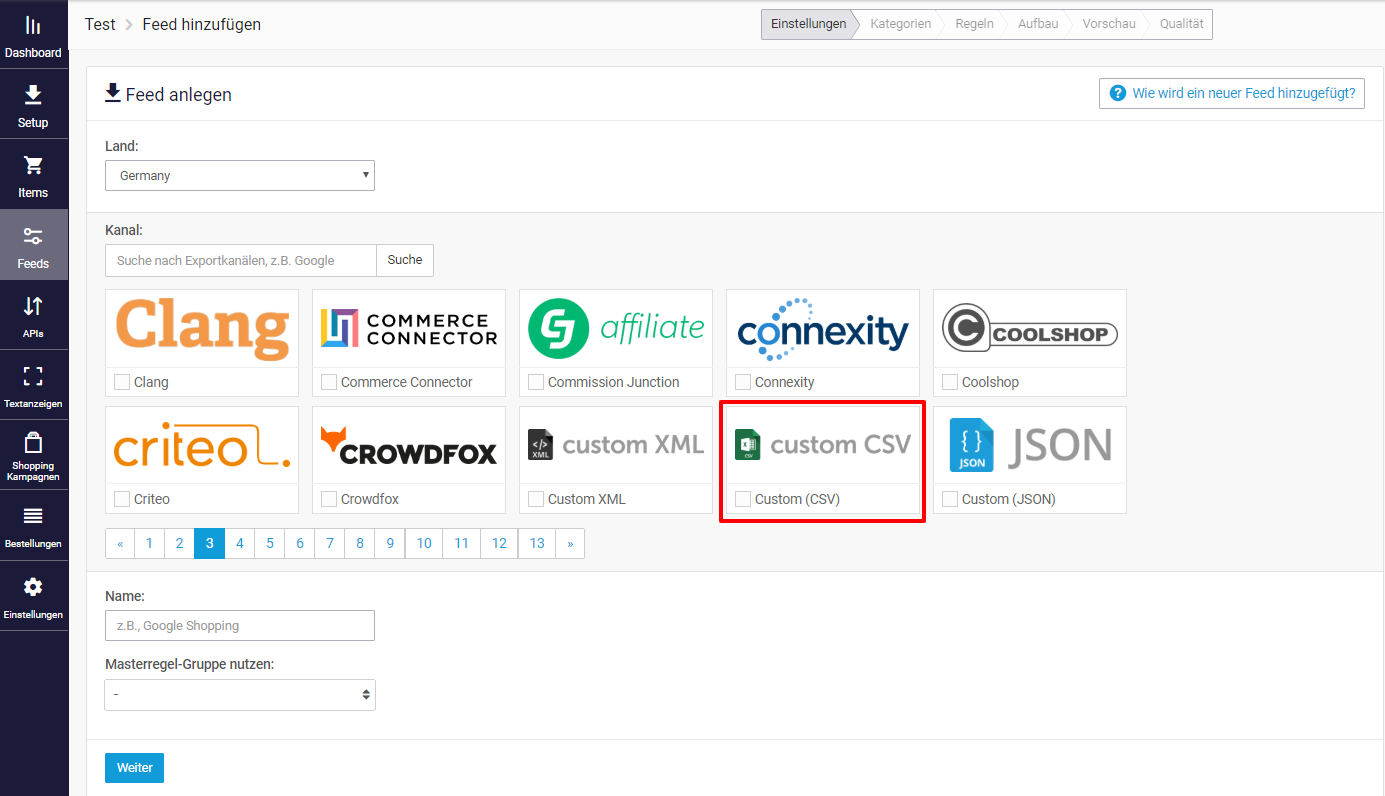Click the Weiter button
This screenshot has height=796, width=1385.
(134, 767)
